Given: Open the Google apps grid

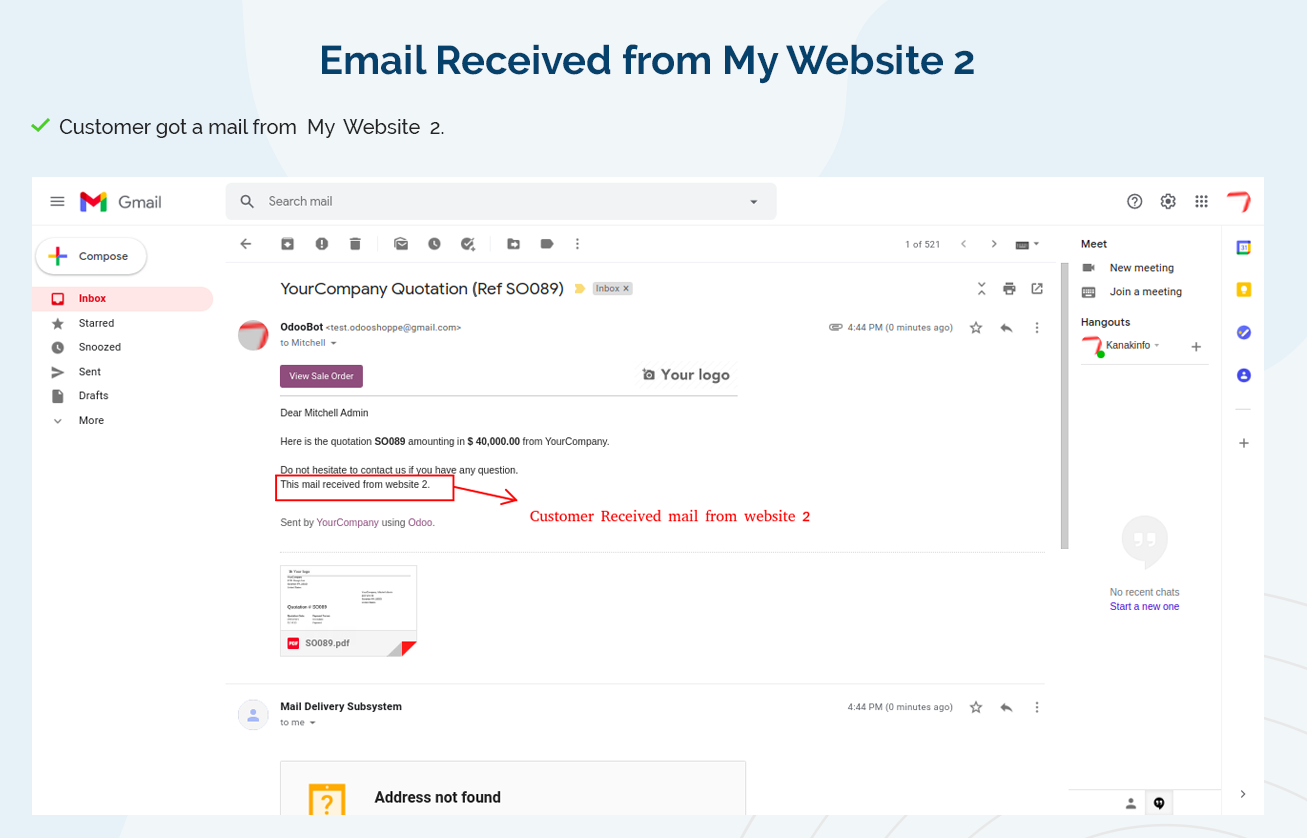Looking at the screenshot, I should pos(1202,202).
